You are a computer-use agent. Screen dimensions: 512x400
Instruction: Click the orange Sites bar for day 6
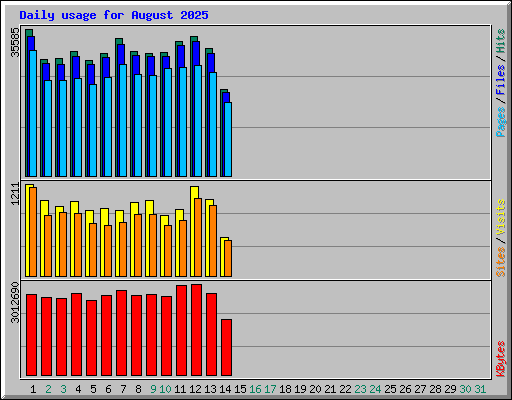click(108, 251)
